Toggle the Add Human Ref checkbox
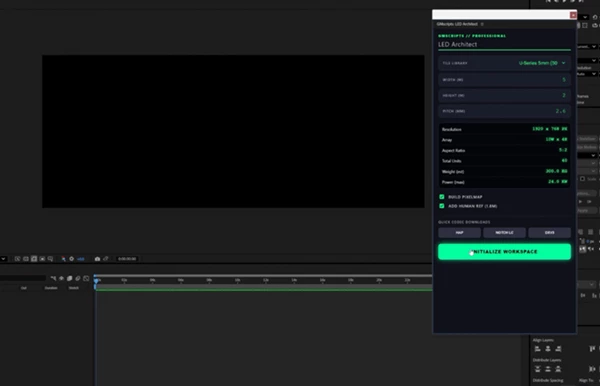The width and height of the screenshot is (600, 386). pos(442,206)
